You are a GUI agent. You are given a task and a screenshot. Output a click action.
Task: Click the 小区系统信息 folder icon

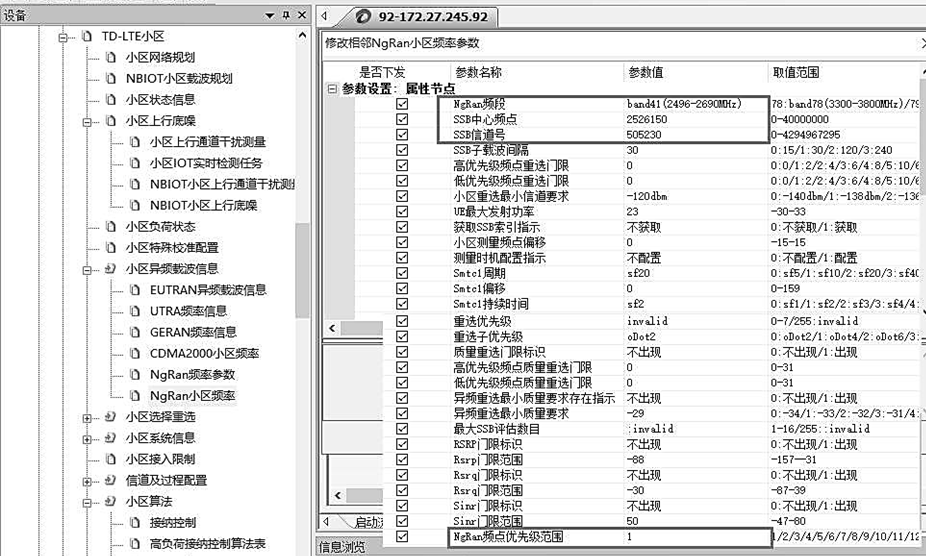coord(110,438)
